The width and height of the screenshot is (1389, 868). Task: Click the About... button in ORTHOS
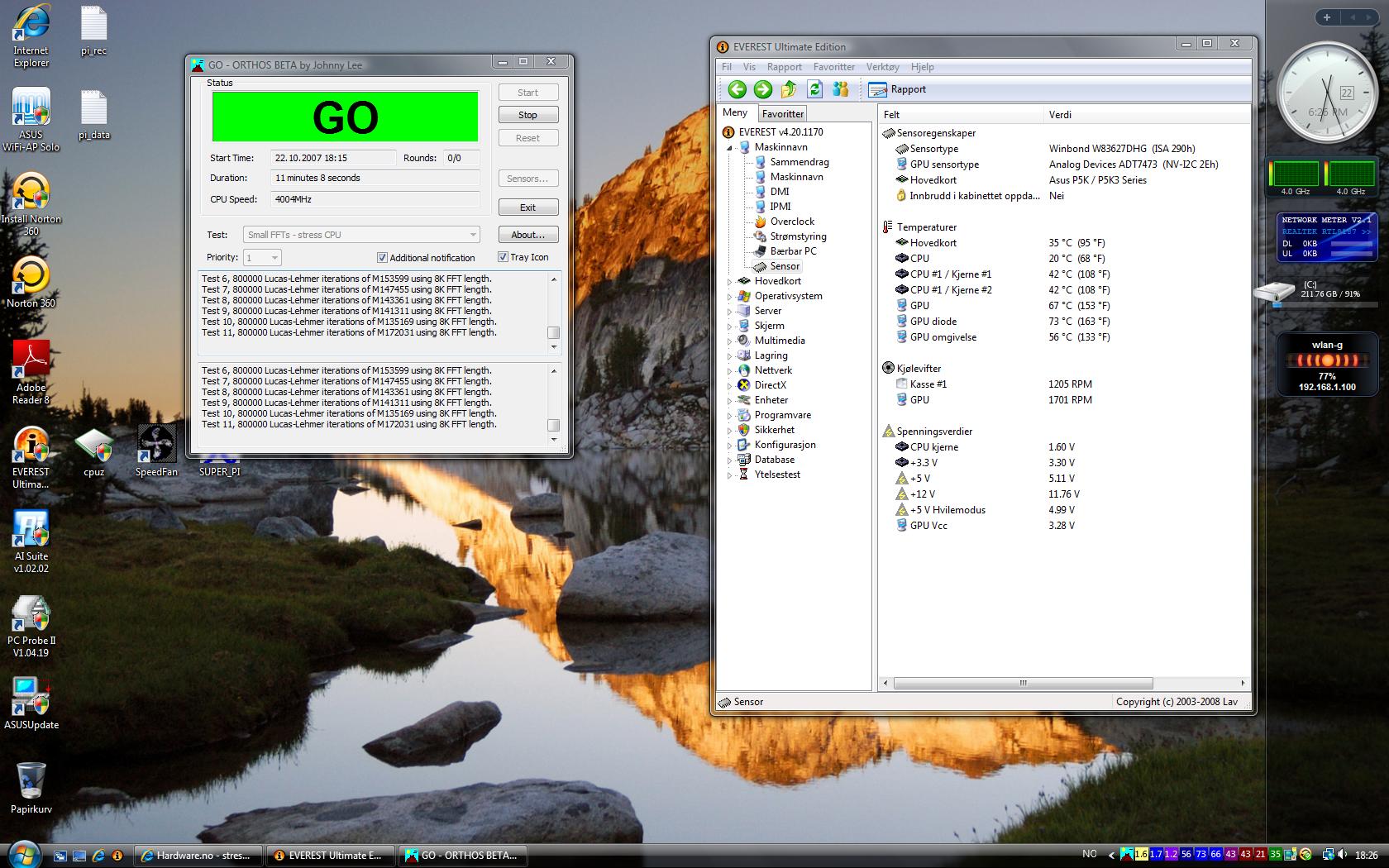(527, 235)
